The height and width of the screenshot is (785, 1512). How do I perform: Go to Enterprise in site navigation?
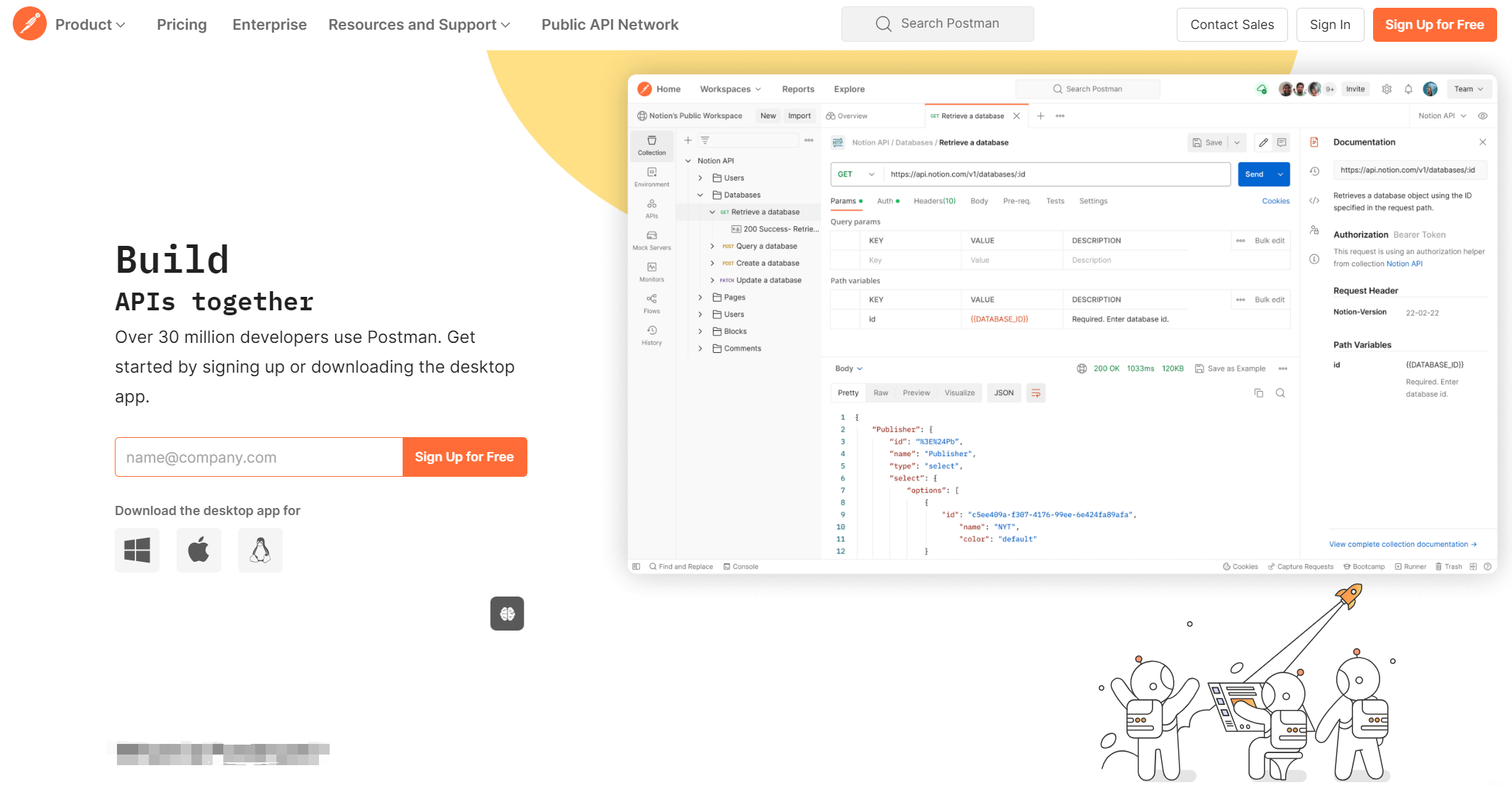pos(269,25)
